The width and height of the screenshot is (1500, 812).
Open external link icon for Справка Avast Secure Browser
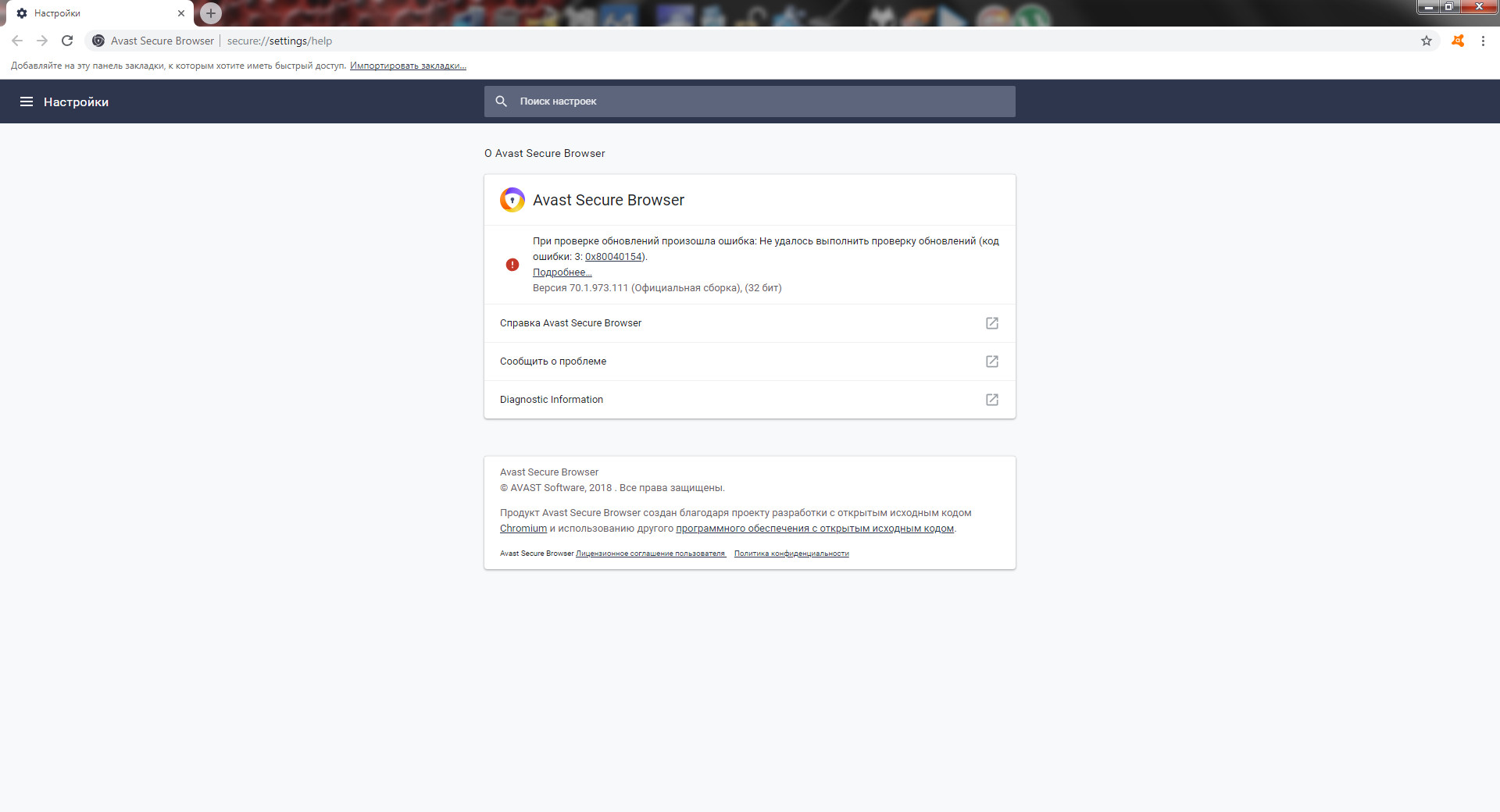click(x=992, y=323)
